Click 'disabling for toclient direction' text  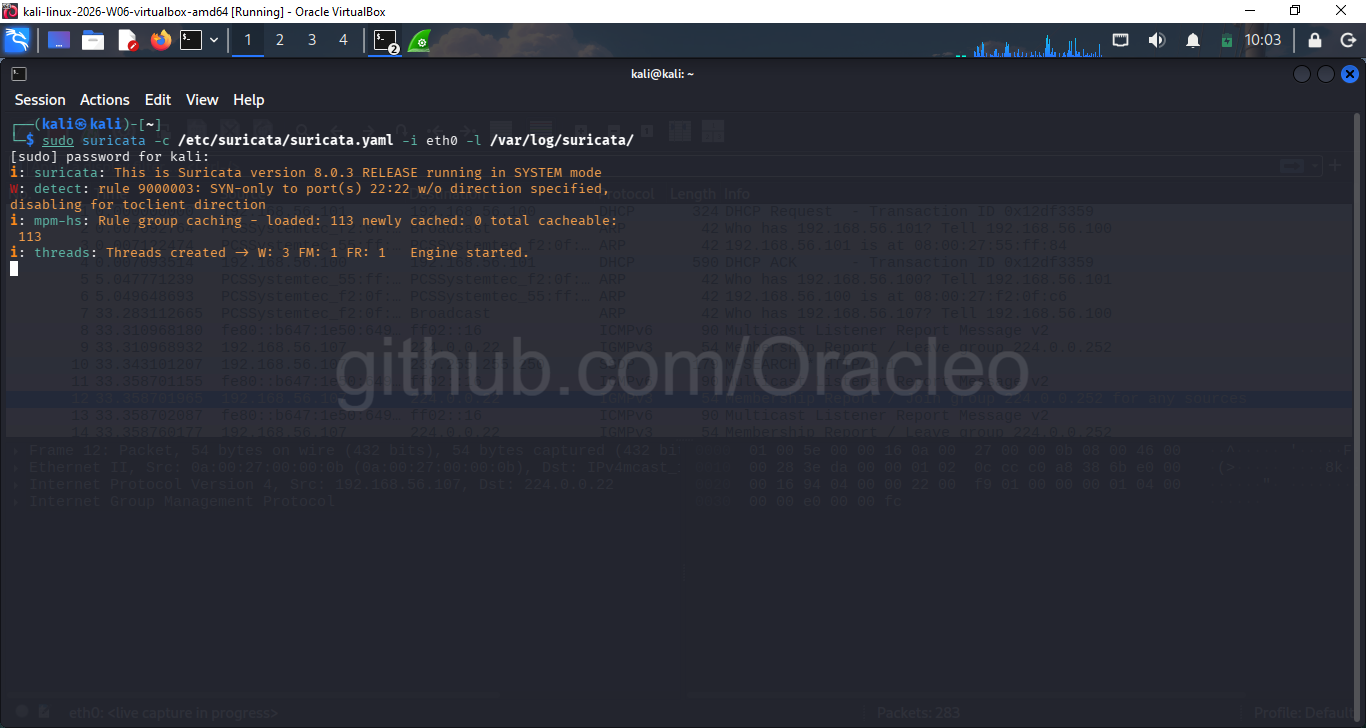pyautogui.click(x=138, y=204)
